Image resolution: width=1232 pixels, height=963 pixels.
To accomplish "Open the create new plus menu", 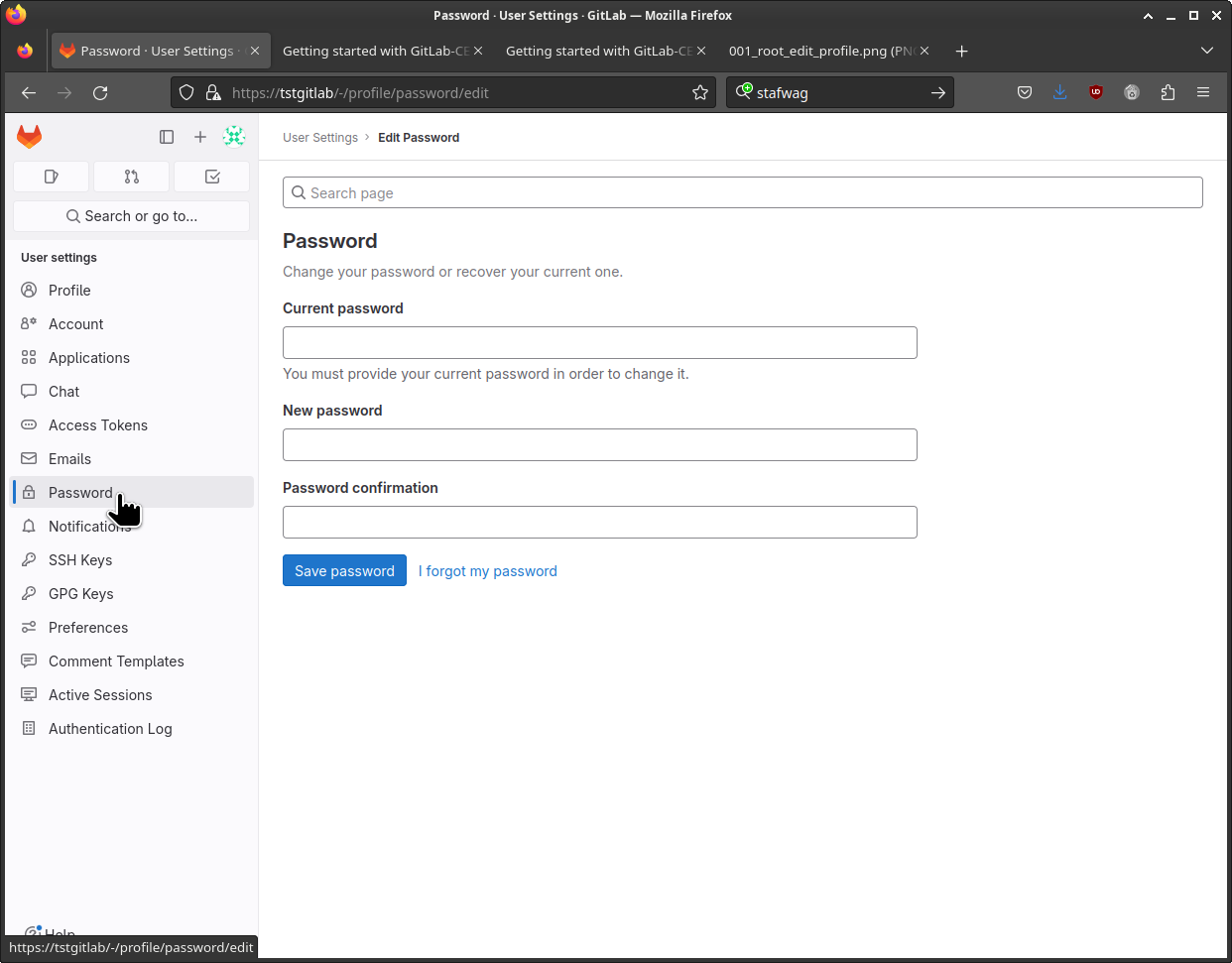I will (200, 137).
